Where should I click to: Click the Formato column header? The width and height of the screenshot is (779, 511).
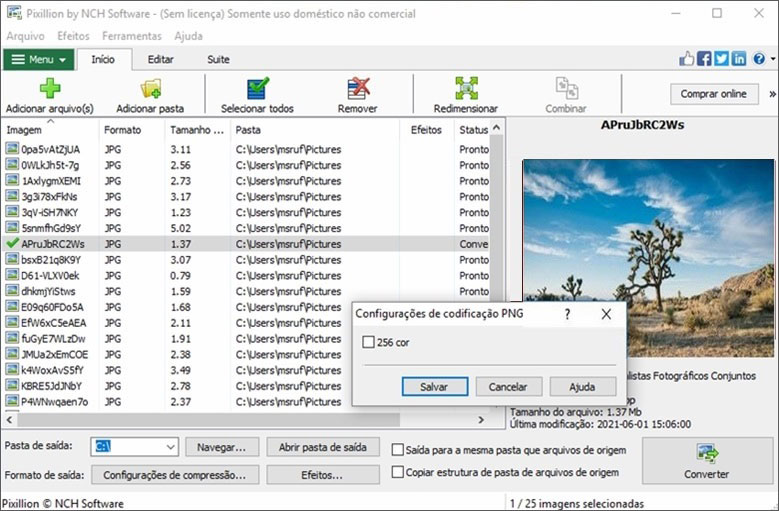point(132,130)
